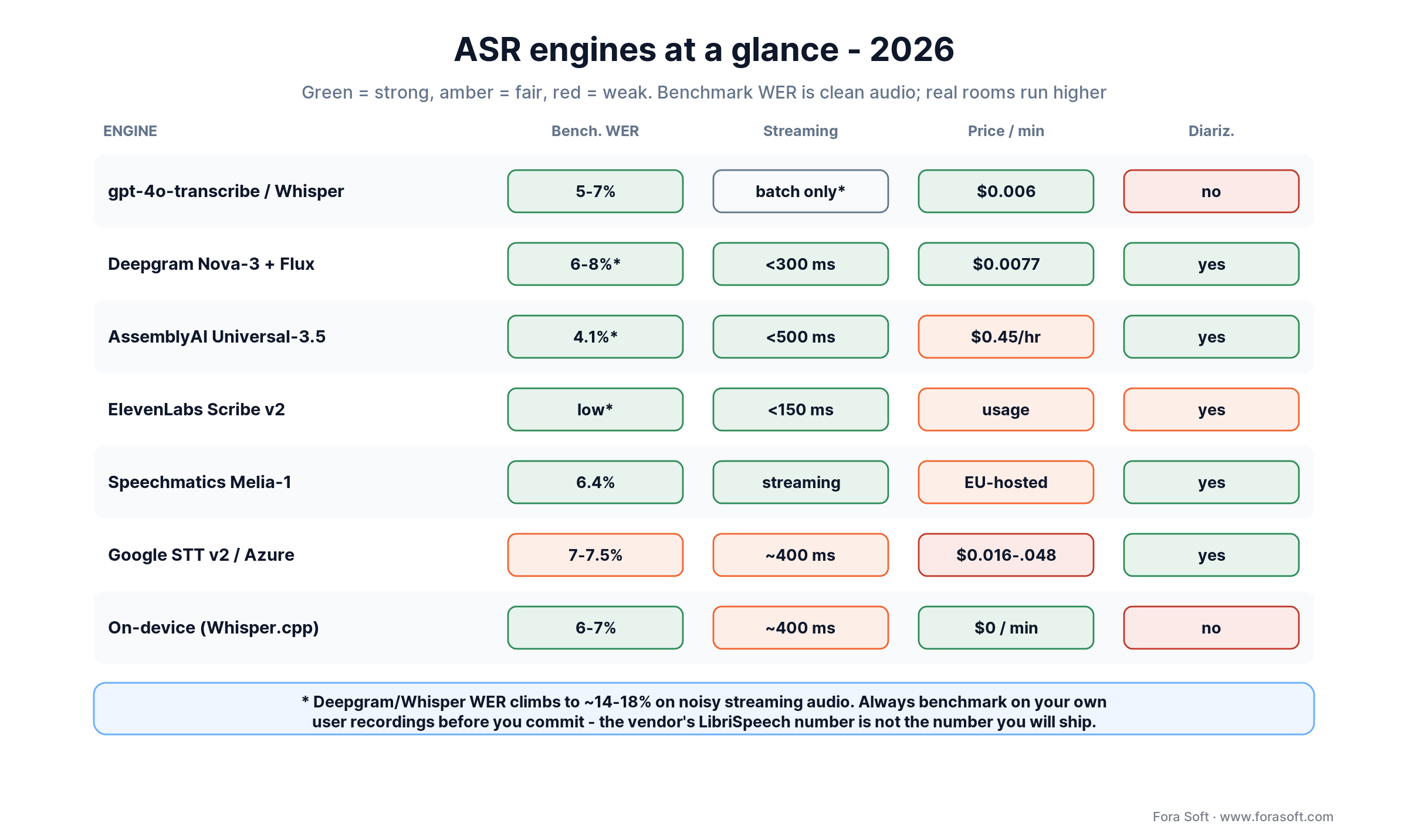Select the AssemblyAI Universal-3.5 row name
This screenshot has height=840, width=1408.
pos(216,337)
